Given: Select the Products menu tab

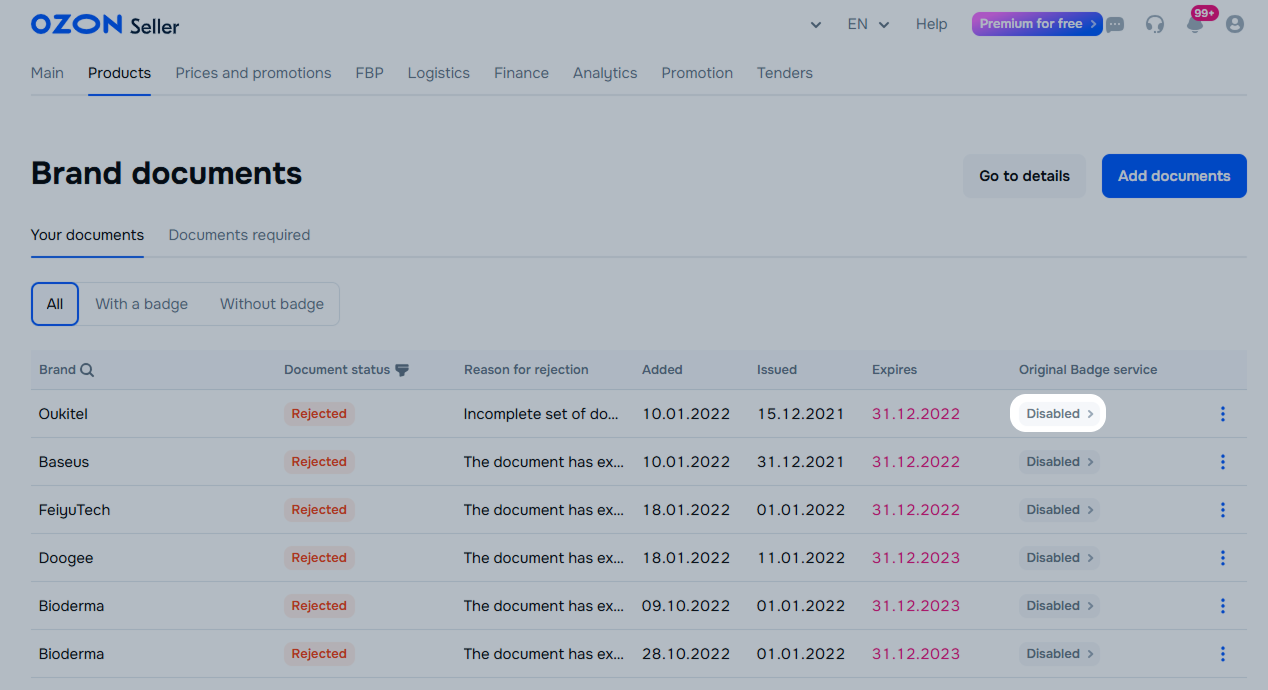Looking at the screenshot, I should click(x=119, y=73).
